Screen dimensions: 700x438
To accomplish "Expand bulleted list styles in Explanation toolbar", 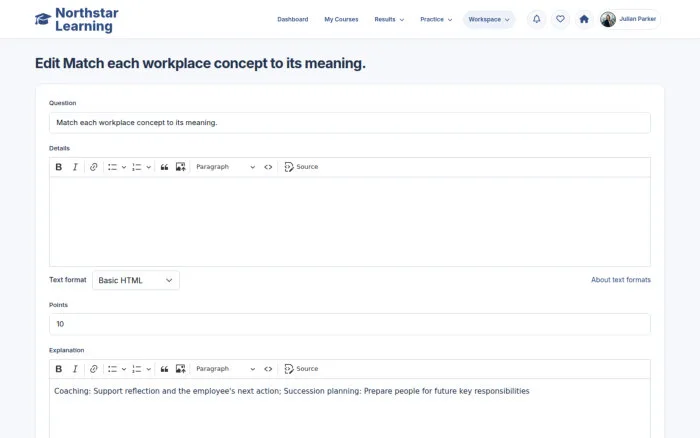I will (x=124, y=369).
